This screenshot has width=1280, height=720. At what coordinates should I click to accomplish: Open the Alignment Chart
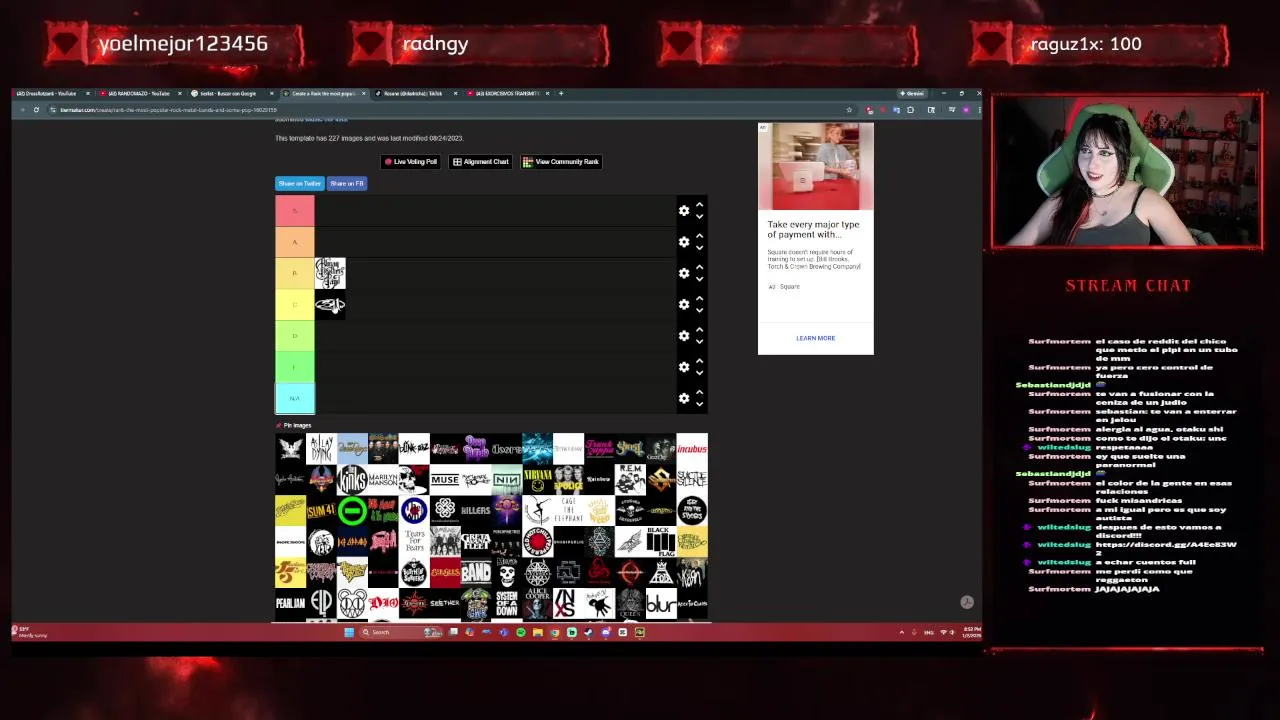pos(481,161)
